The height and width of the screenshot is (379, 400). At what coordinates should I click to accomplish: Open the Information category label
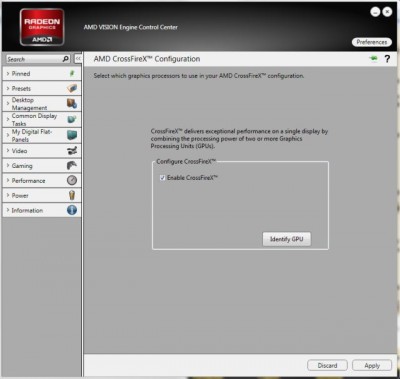coord(27,210)
